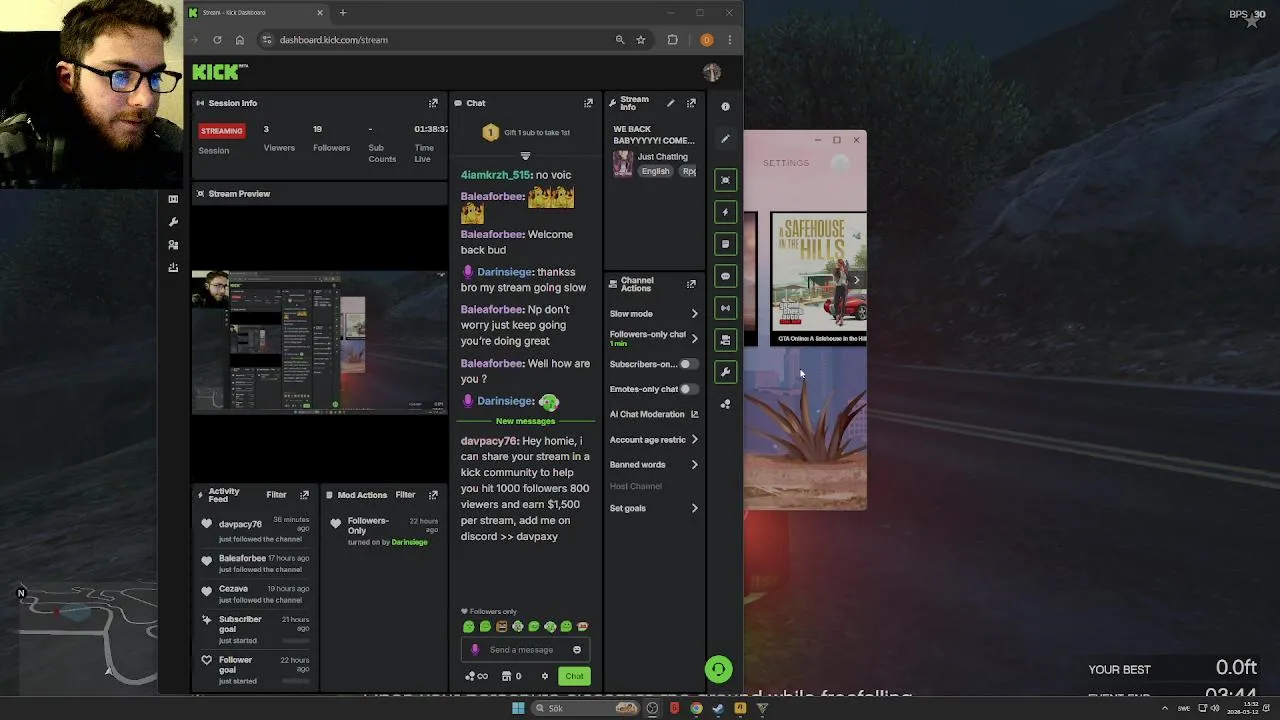Jump to New messages in chat
The image size is (1280, 720).
(525, 421)
